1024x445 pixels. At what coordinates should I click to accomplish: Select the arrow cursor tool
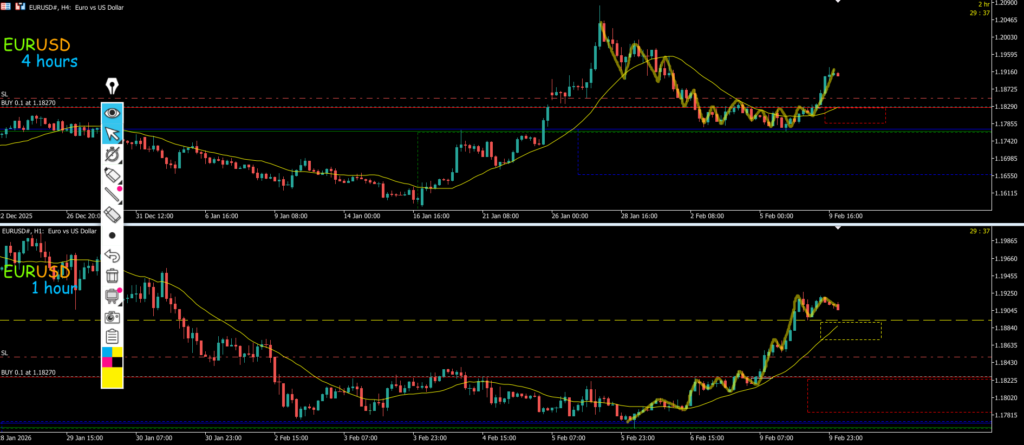click(x=112, y=134)
